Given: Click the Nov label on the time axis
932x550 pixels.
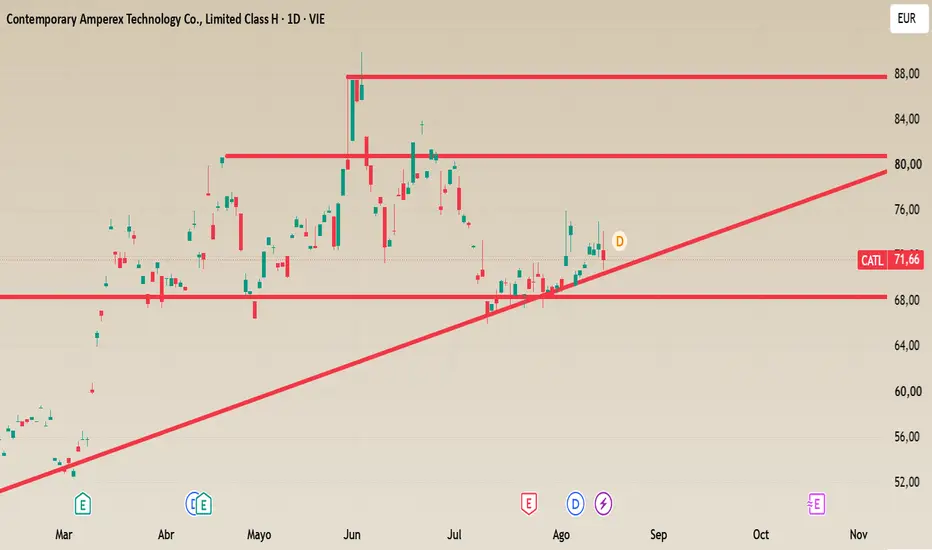Looking at the screenshot, I should (x=858, y=535).
